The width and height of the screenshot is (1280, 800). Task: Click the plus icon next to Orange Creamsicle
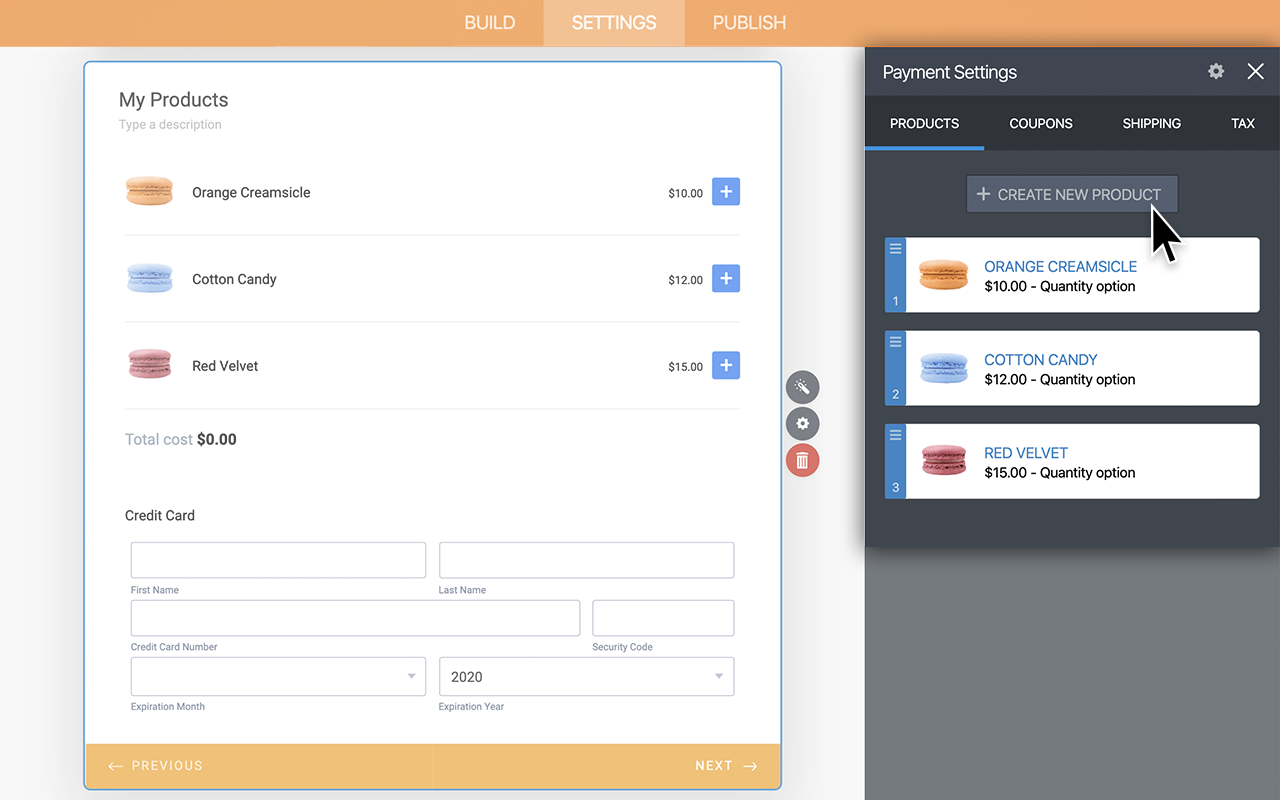click(726, 191)
